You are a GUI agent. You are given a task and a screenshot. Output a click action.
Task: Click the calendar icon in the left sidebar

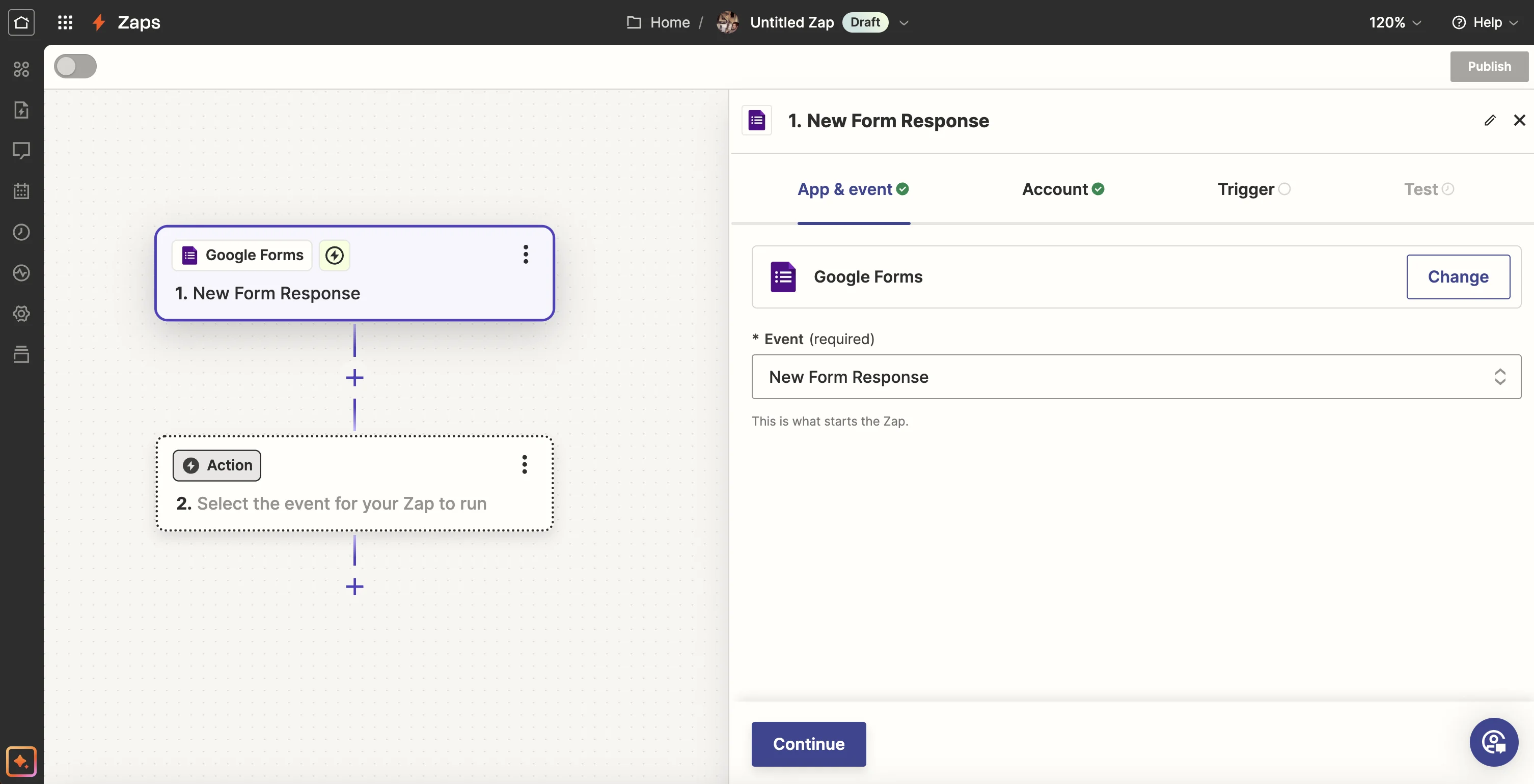pyautogui.click(x=21, y=191)
